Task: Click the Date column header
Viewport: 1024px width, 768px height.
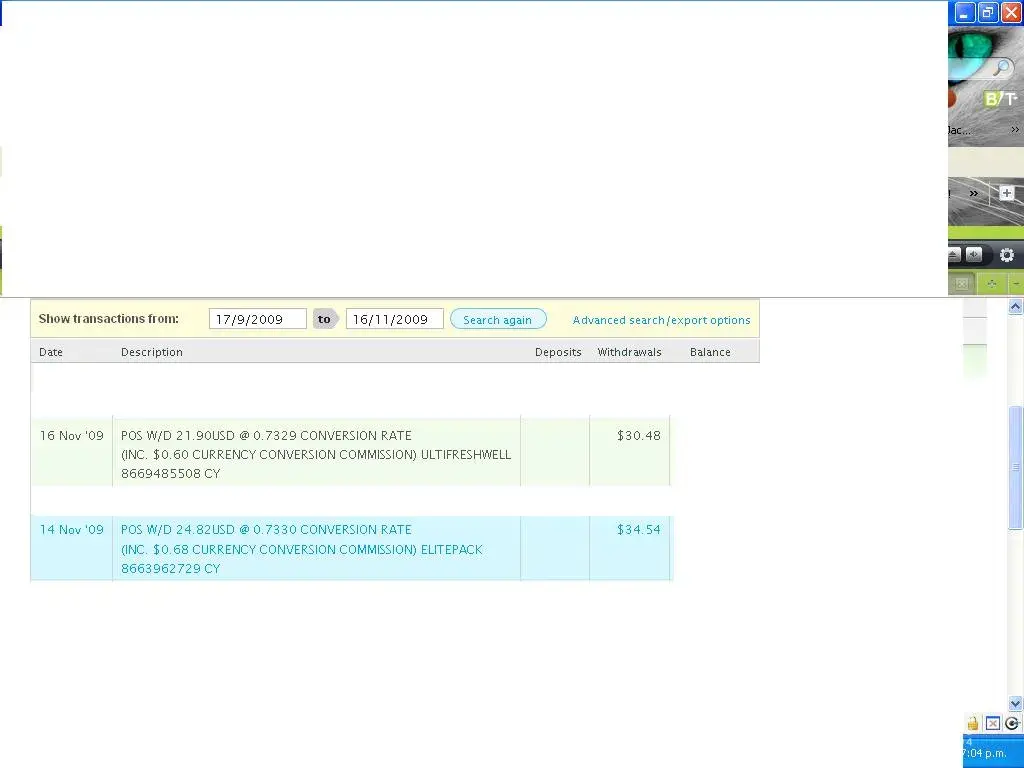Action: [51, 352]
